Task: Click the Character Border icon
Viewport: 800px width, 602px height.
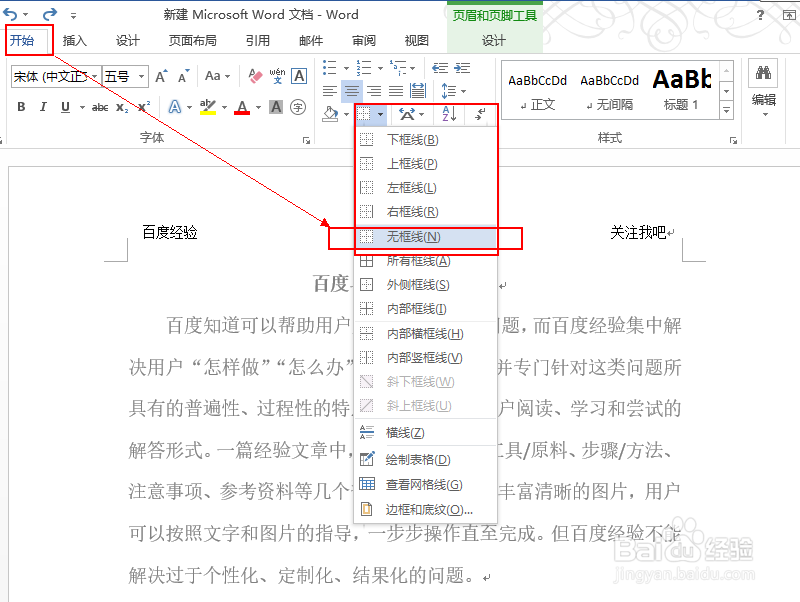Action: tap(299, 77)
